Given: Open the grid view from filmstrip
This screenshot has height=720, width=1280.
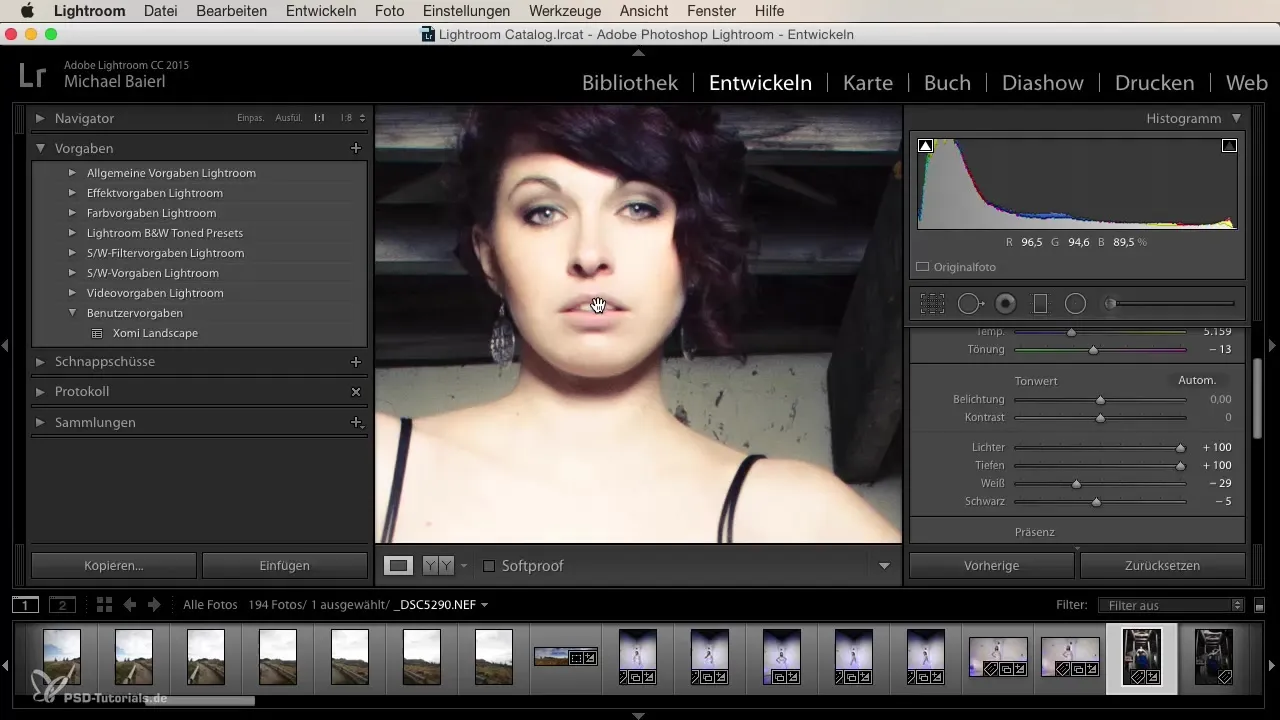Looking at the screenshot, I should tap(104, 604).
